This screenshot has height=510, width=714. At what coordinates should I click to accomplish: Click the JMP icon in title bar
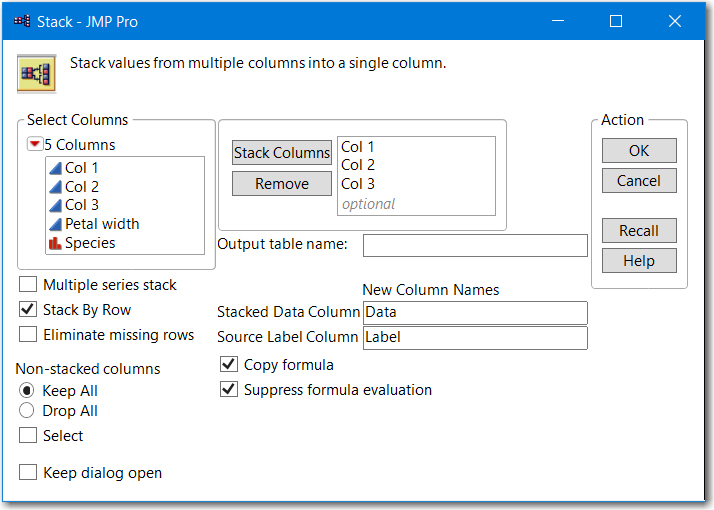21,21
